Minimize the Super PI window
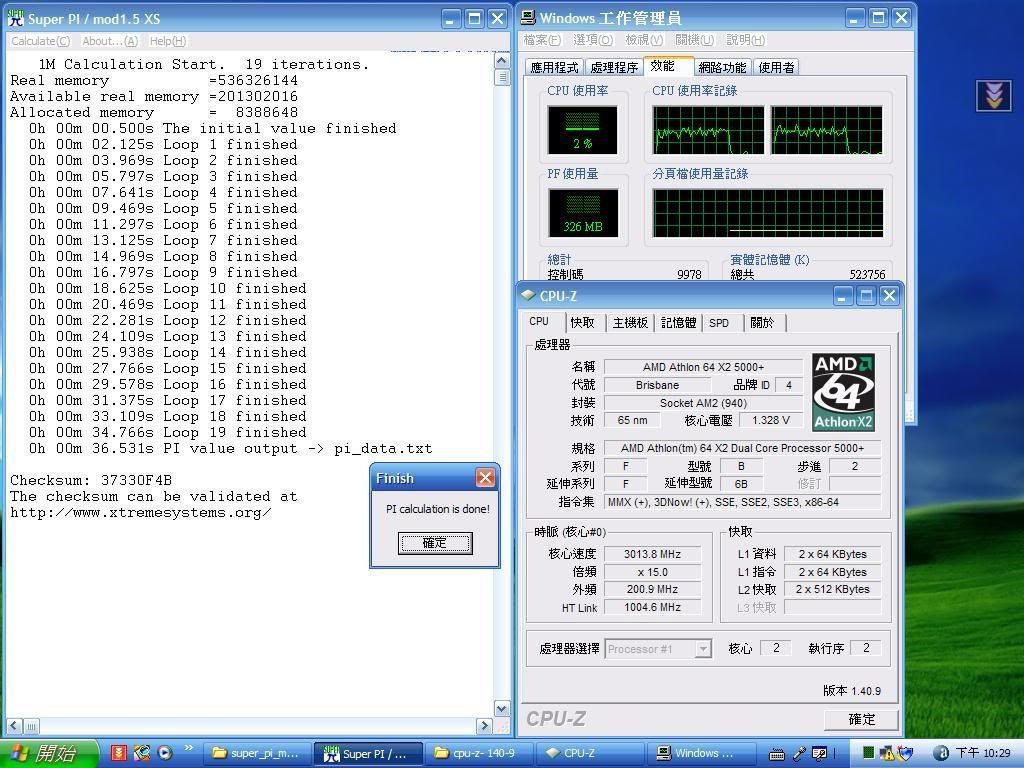 click(x=451, y=18)
